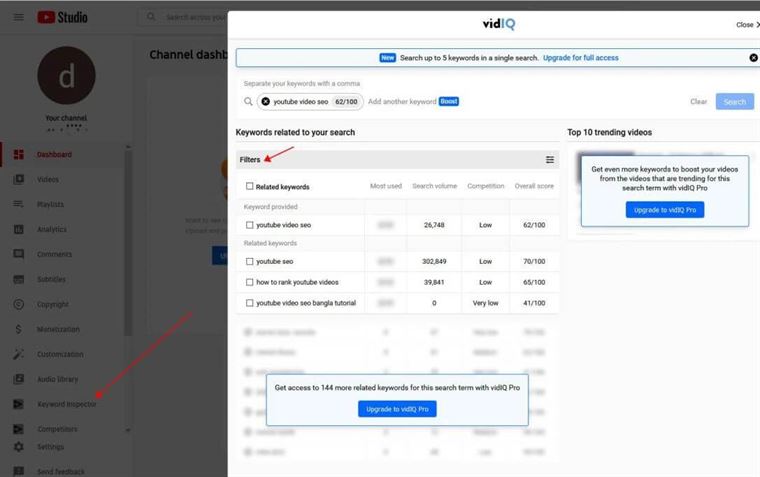This screenshot has height=477, width=760.
Task: Open the YouTube Studio hamburger menu
Action: pyautogui.click(x=18, y=17)
